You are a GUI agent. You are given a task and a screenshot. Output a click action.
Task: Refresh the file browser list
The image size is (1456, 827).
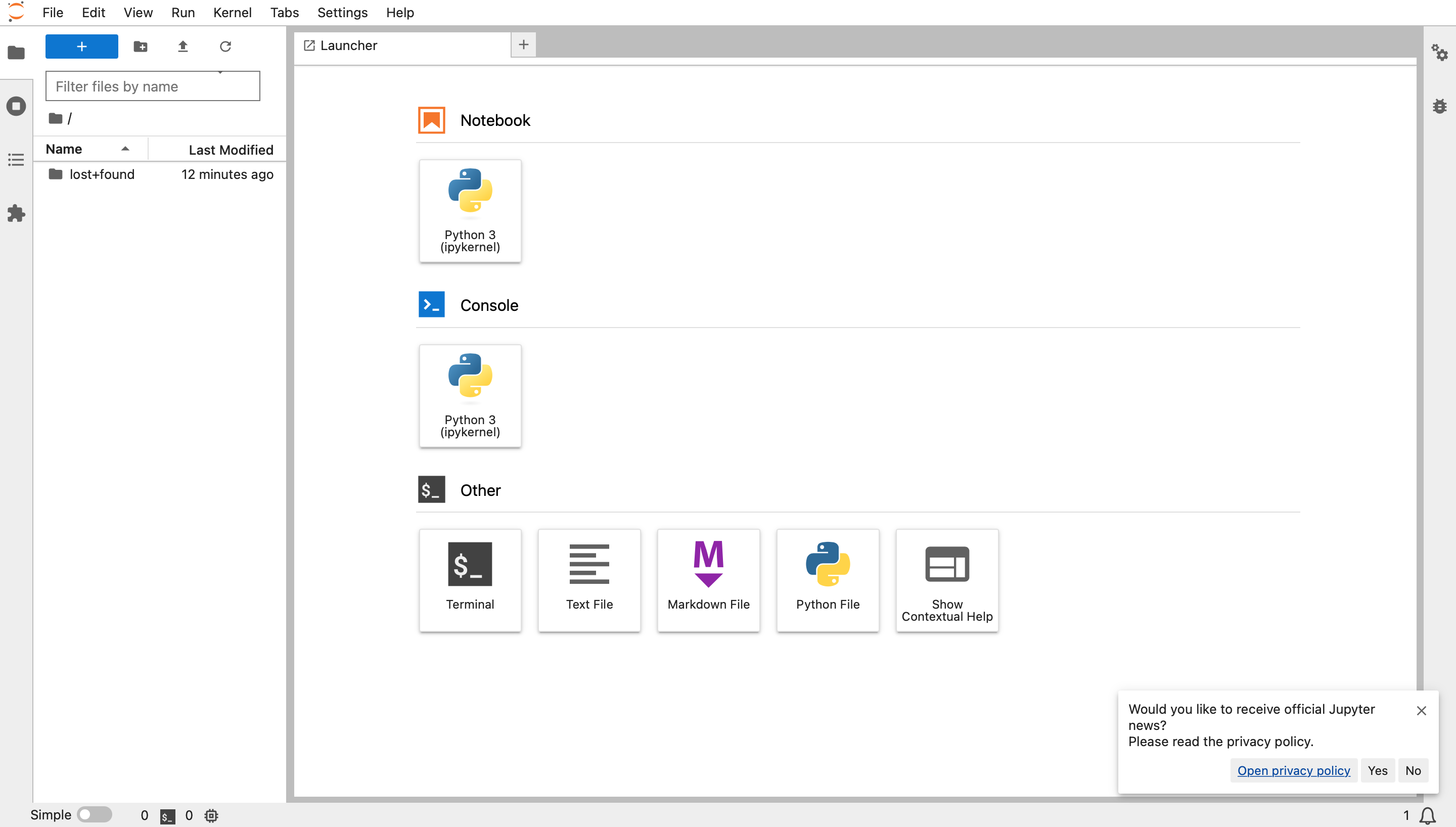click(x=225, y=47)
